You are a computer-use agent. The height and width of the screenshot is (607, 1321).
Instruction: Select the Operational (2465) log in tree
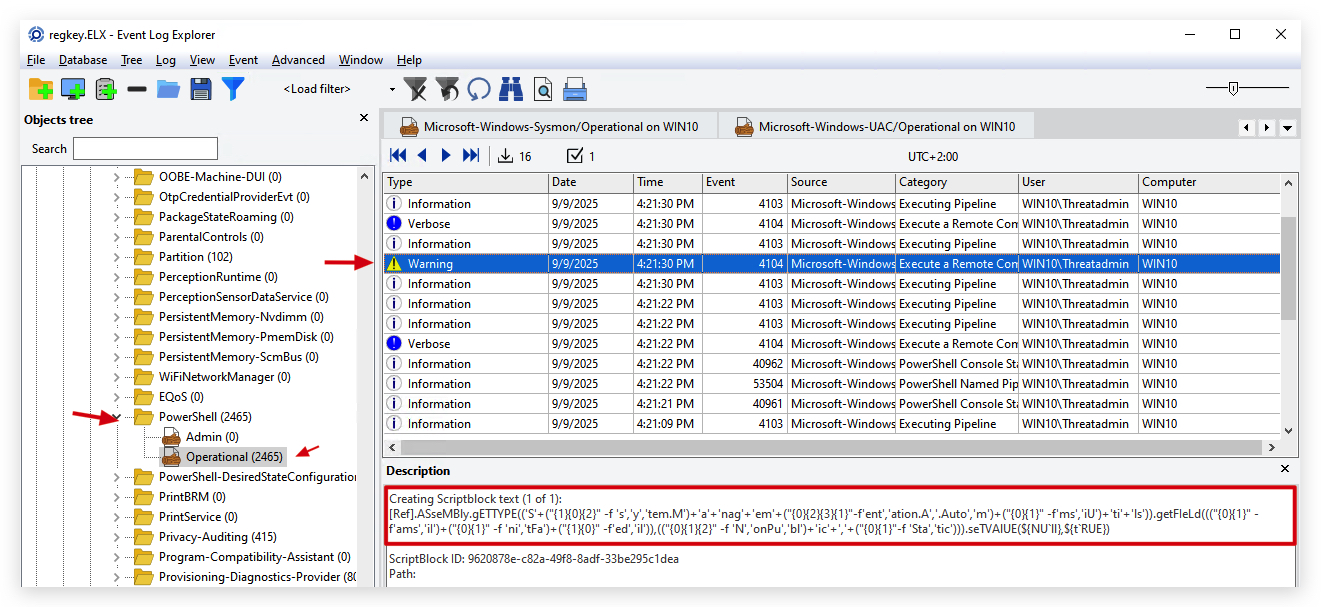(234, 457)
